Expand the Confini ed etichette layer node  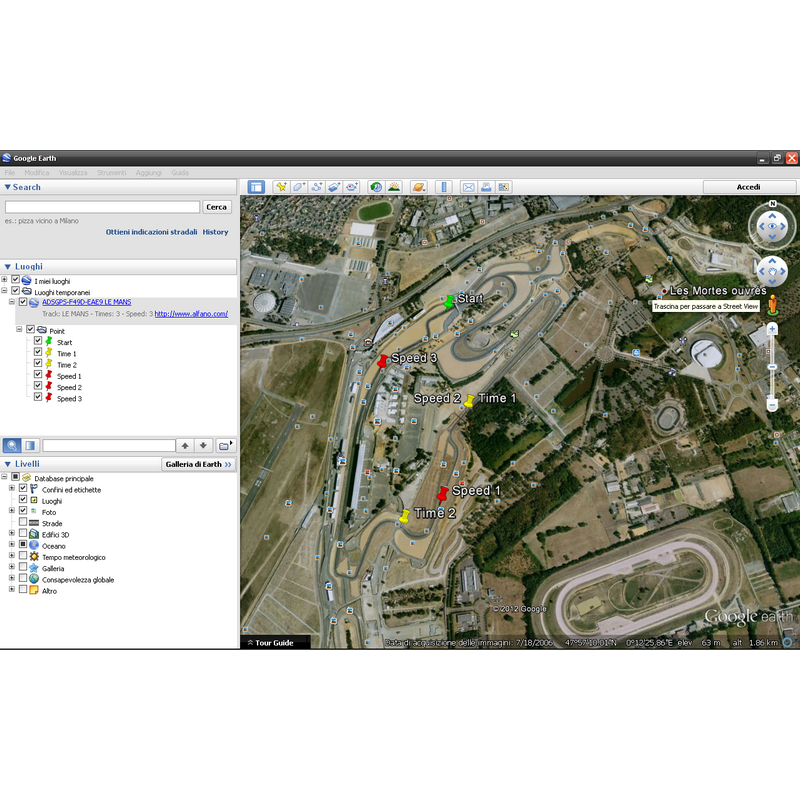tap(12, 488)
